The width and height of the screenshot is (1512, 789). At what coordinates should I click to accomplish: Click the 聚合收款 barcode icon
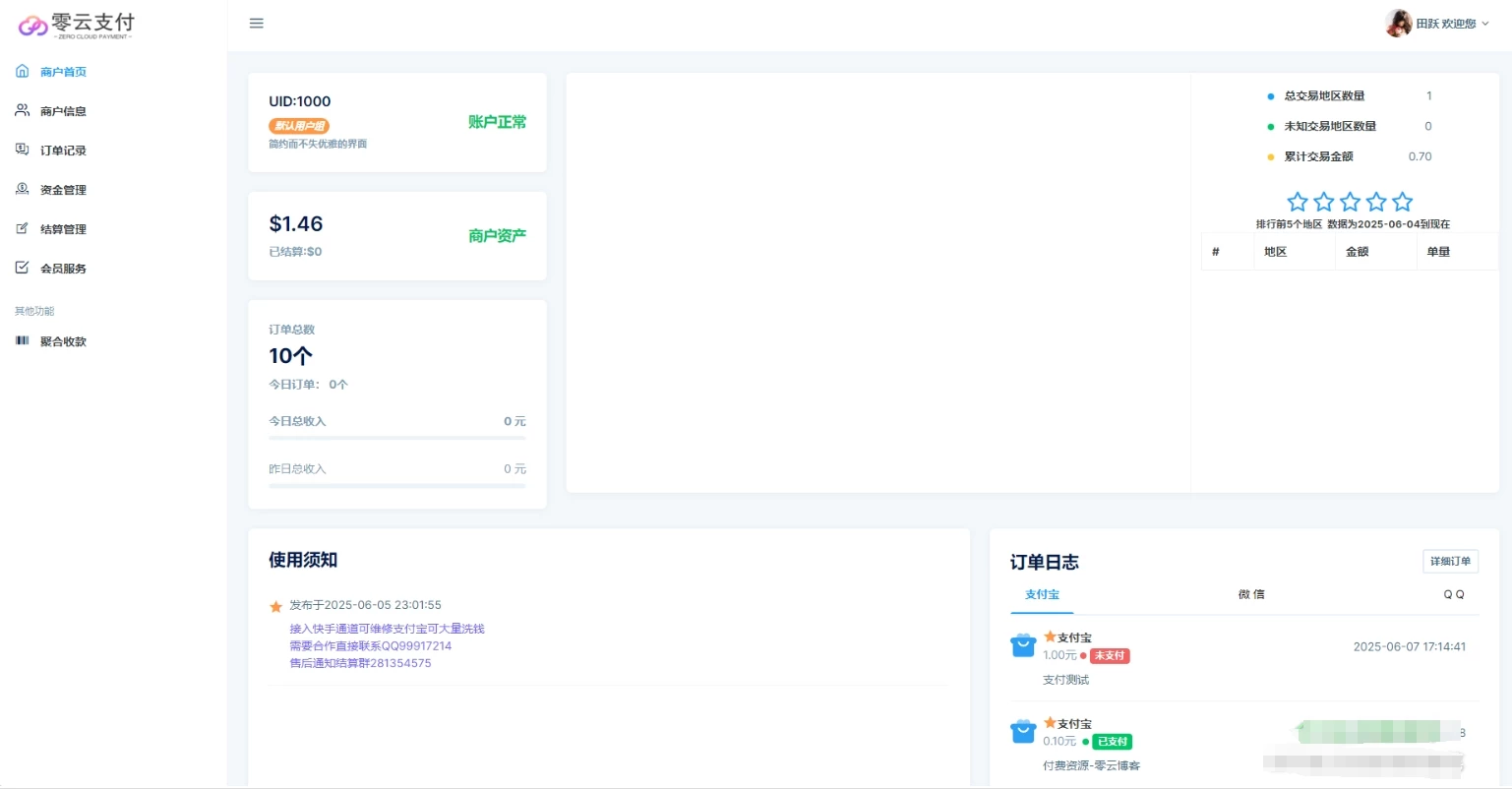[22, 340]
